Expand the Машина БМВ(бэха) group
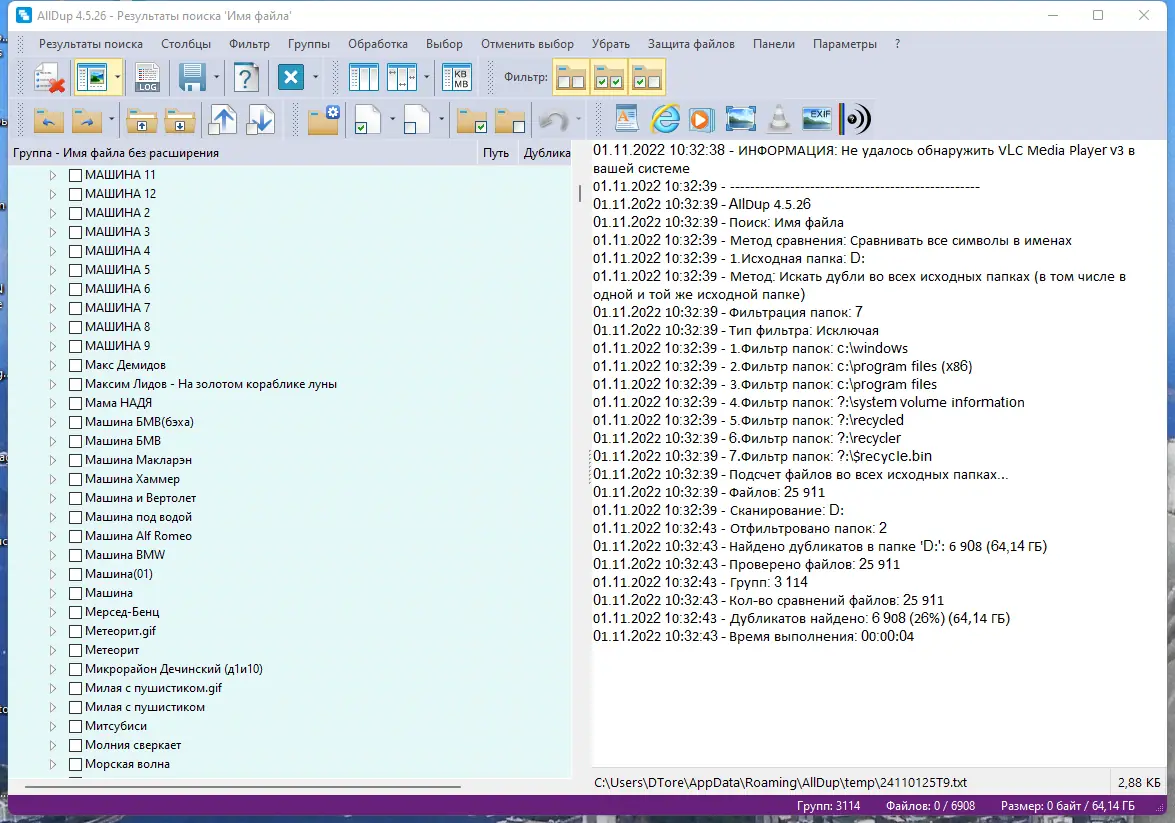 pyautogui.click(x=52, y=422)
